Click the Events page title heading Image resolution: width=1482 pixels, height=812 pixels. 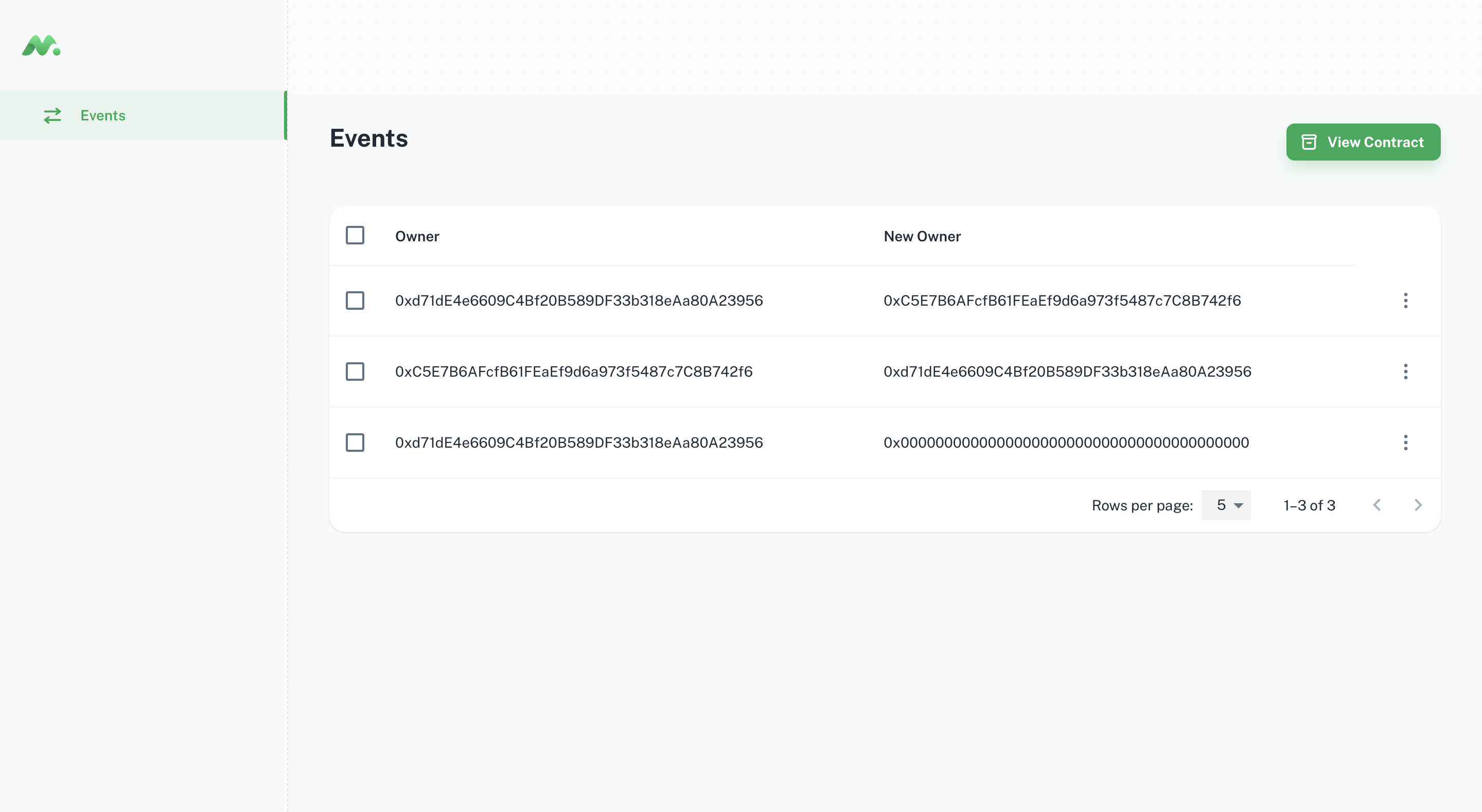coord(369,137)
